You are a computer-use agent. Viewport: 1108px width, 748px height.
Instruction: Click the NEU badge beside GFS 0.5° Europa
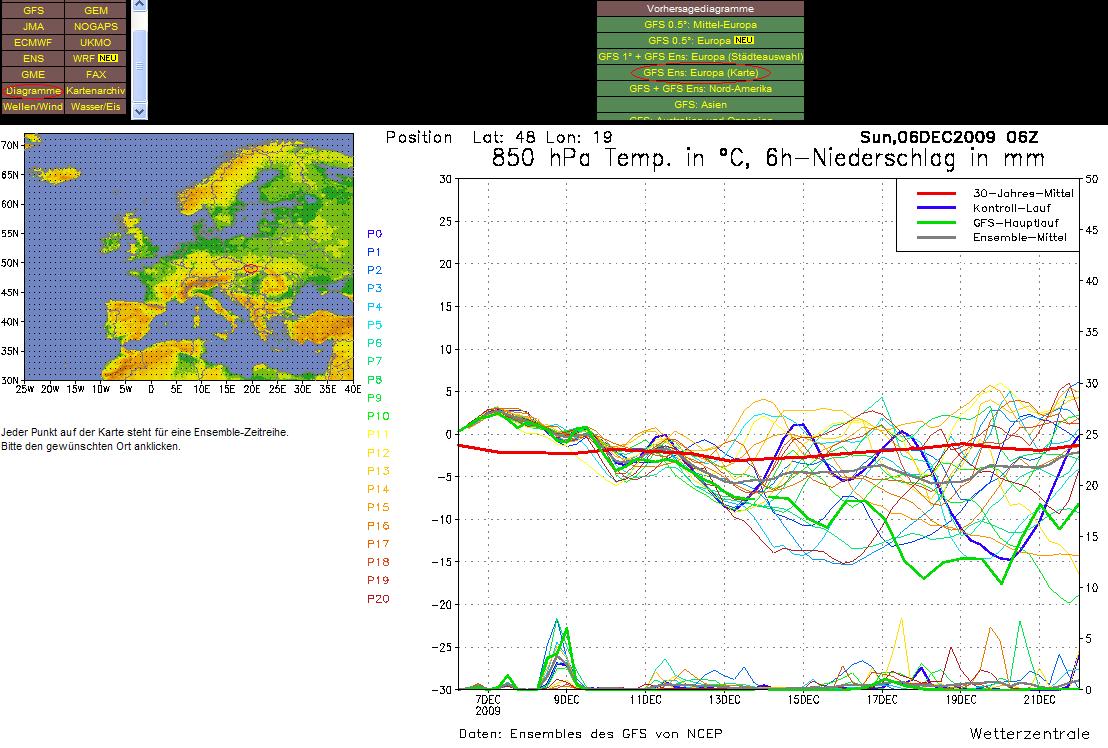point(743,40)
